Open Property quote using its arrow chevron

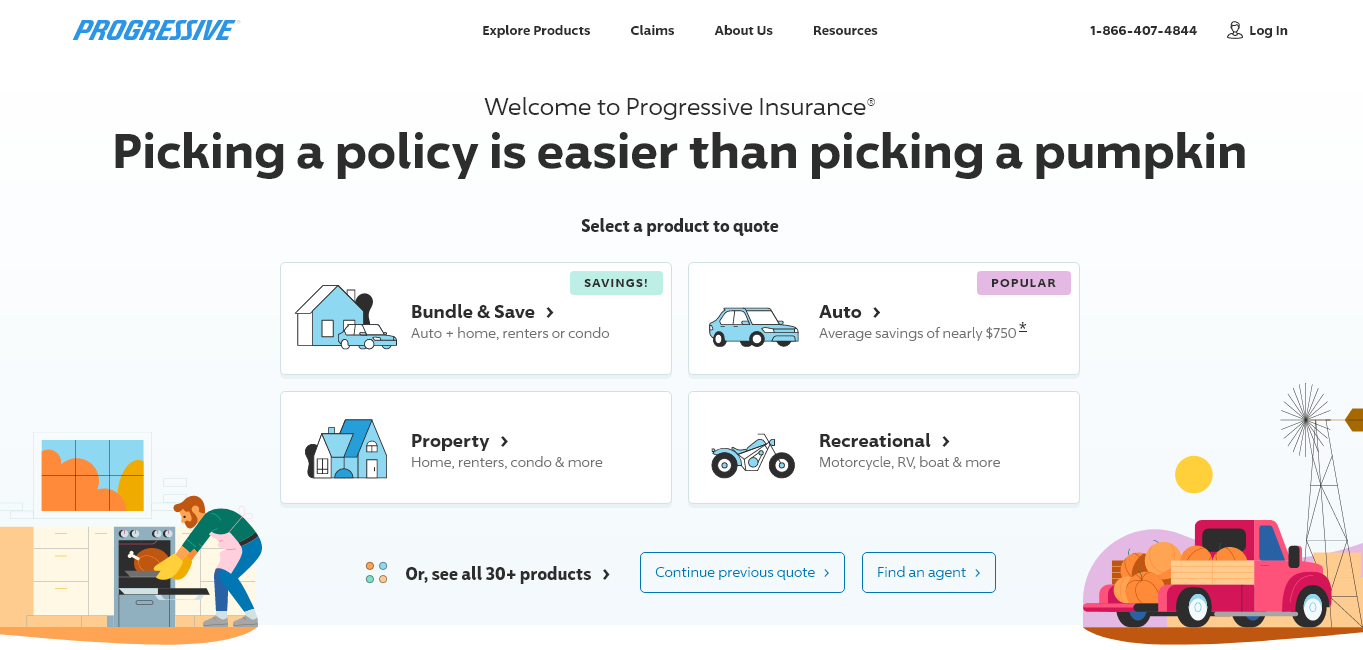coord(503,441)
